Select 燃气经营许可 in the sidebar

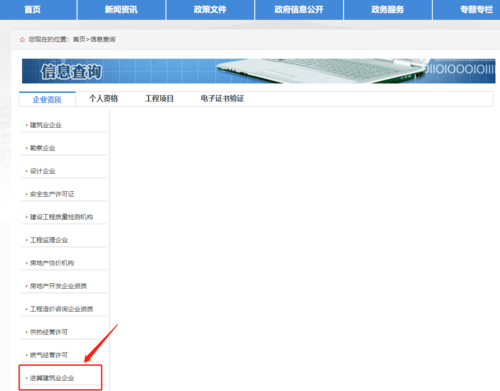coord(49,355)
